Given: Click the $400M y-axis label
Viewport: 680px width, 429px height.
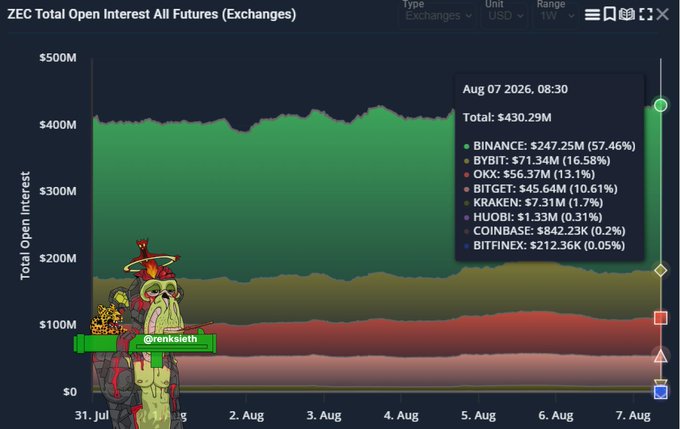Looking at the screenshot, I should coord(58,125).
